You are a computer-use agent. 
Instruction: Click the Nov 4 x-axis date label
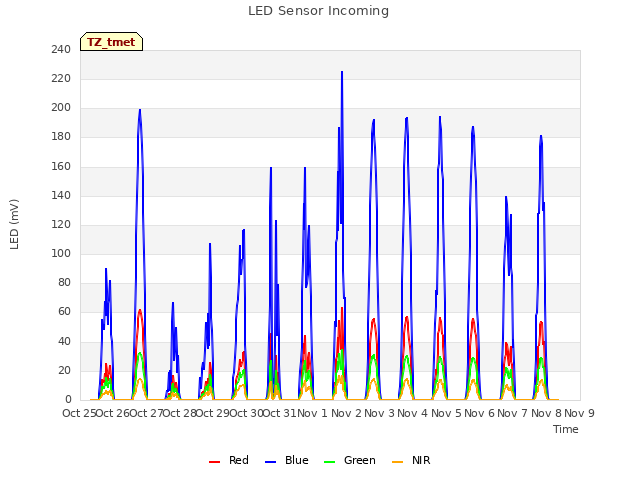(413, 413)
